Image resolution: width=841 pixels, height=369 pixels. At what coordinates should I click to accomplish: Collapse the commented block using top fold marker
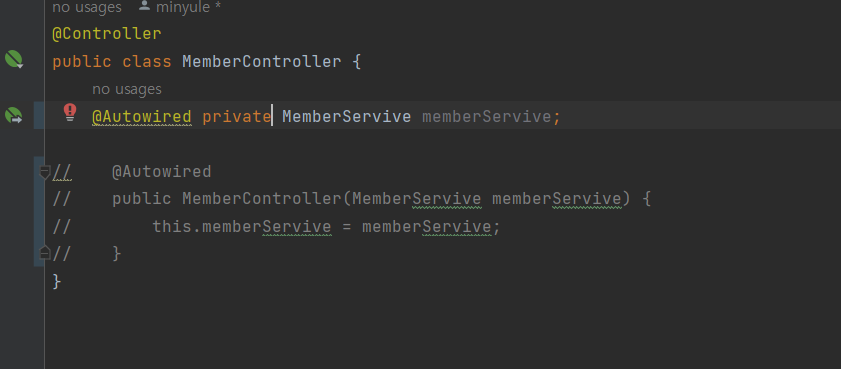(x=45, y=172)
